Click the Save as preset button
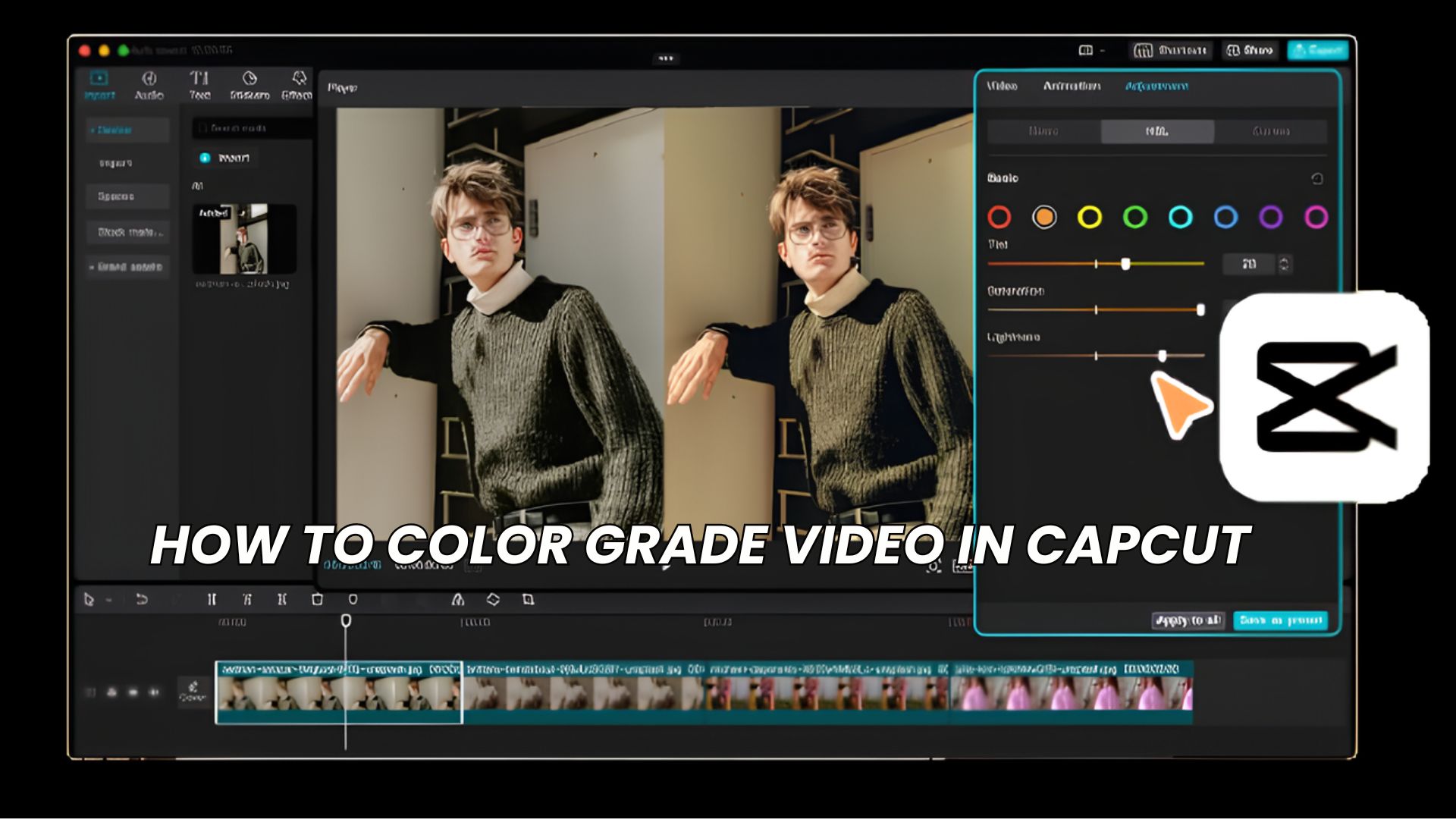The image size is (1456, 819). coord(1280,620)
